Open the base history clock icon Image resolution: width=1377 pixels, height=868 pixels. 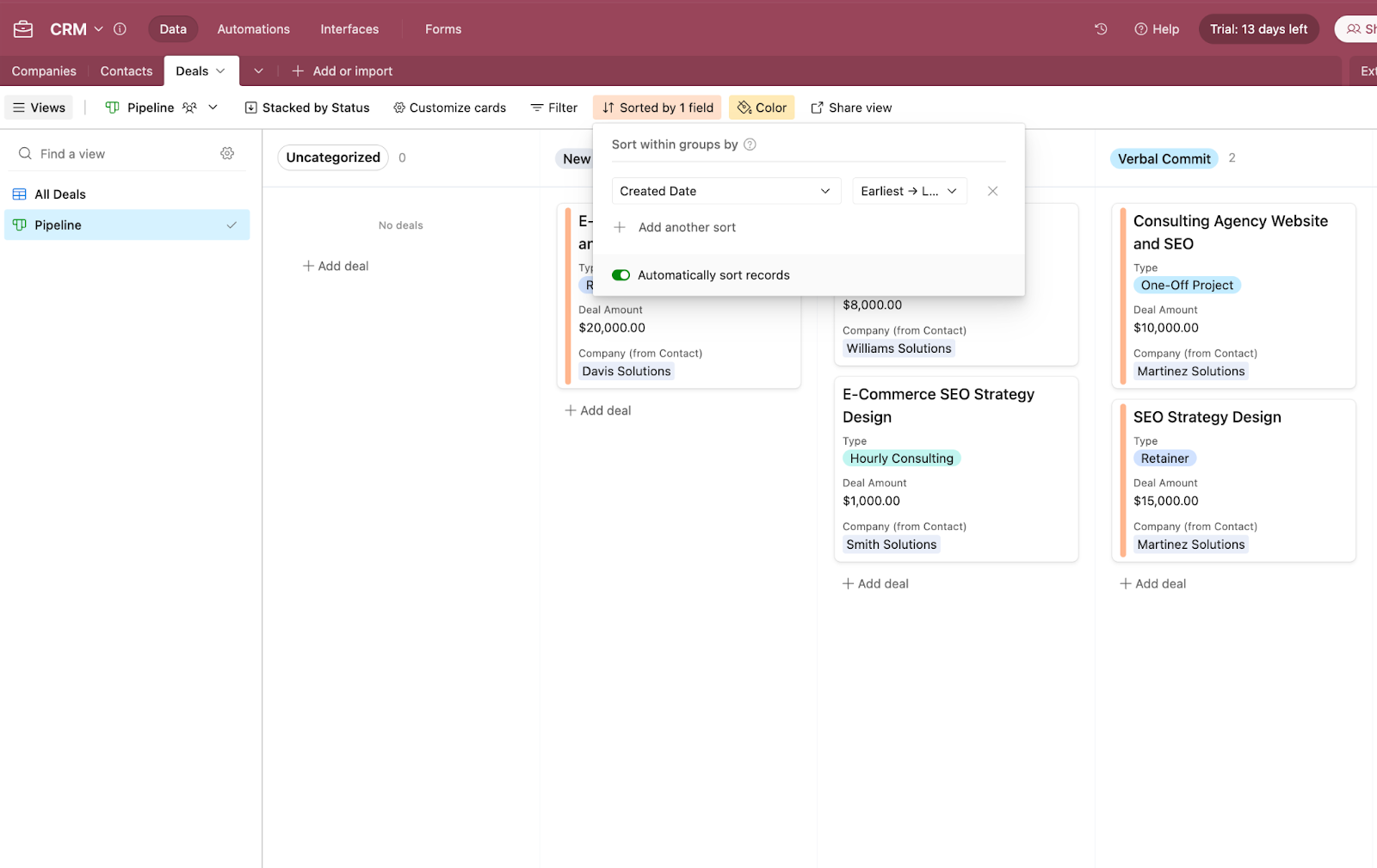coord(1101,29)
